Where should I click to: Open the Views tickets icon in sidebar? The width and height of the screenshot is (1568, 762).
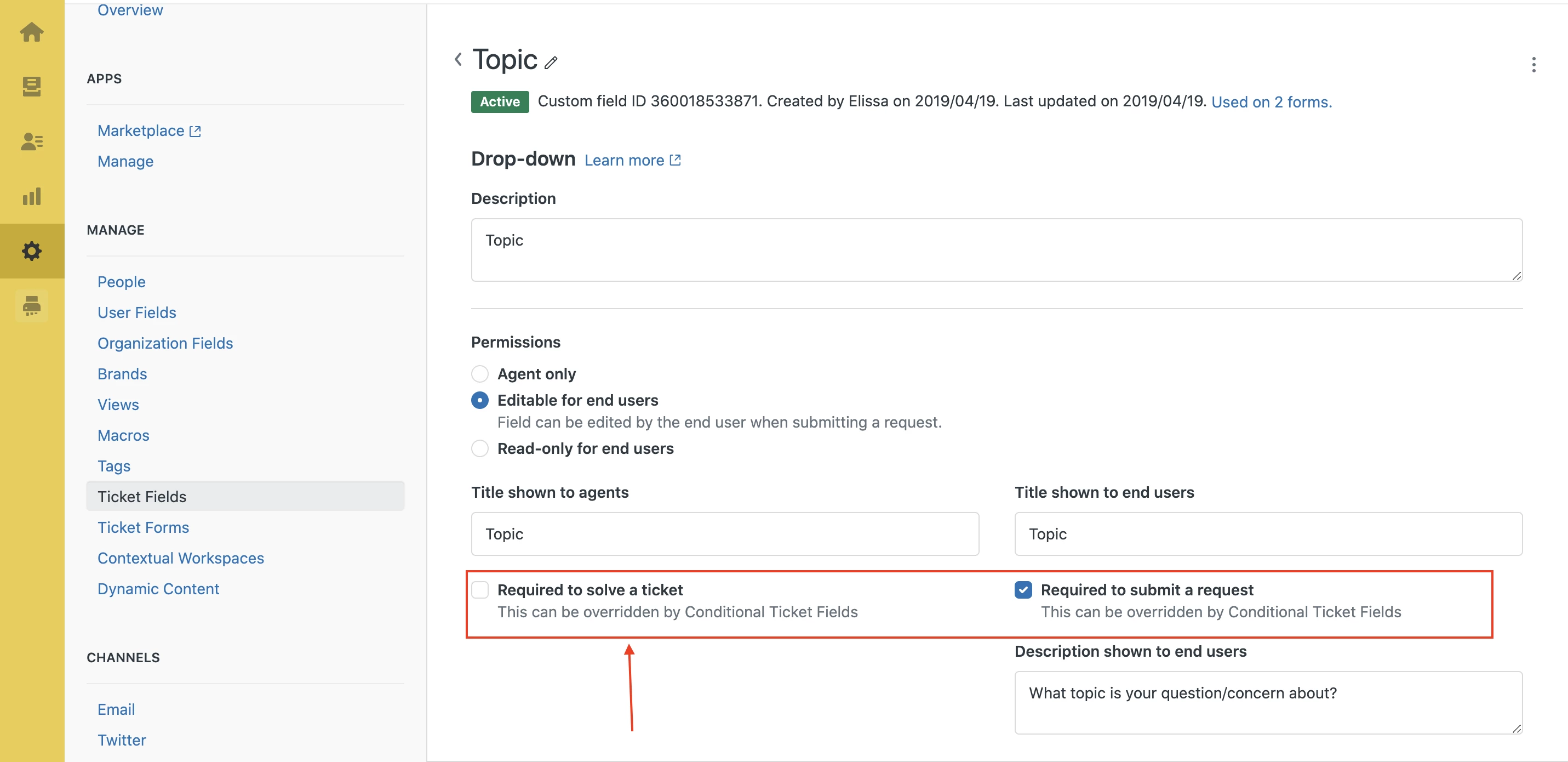32,87
